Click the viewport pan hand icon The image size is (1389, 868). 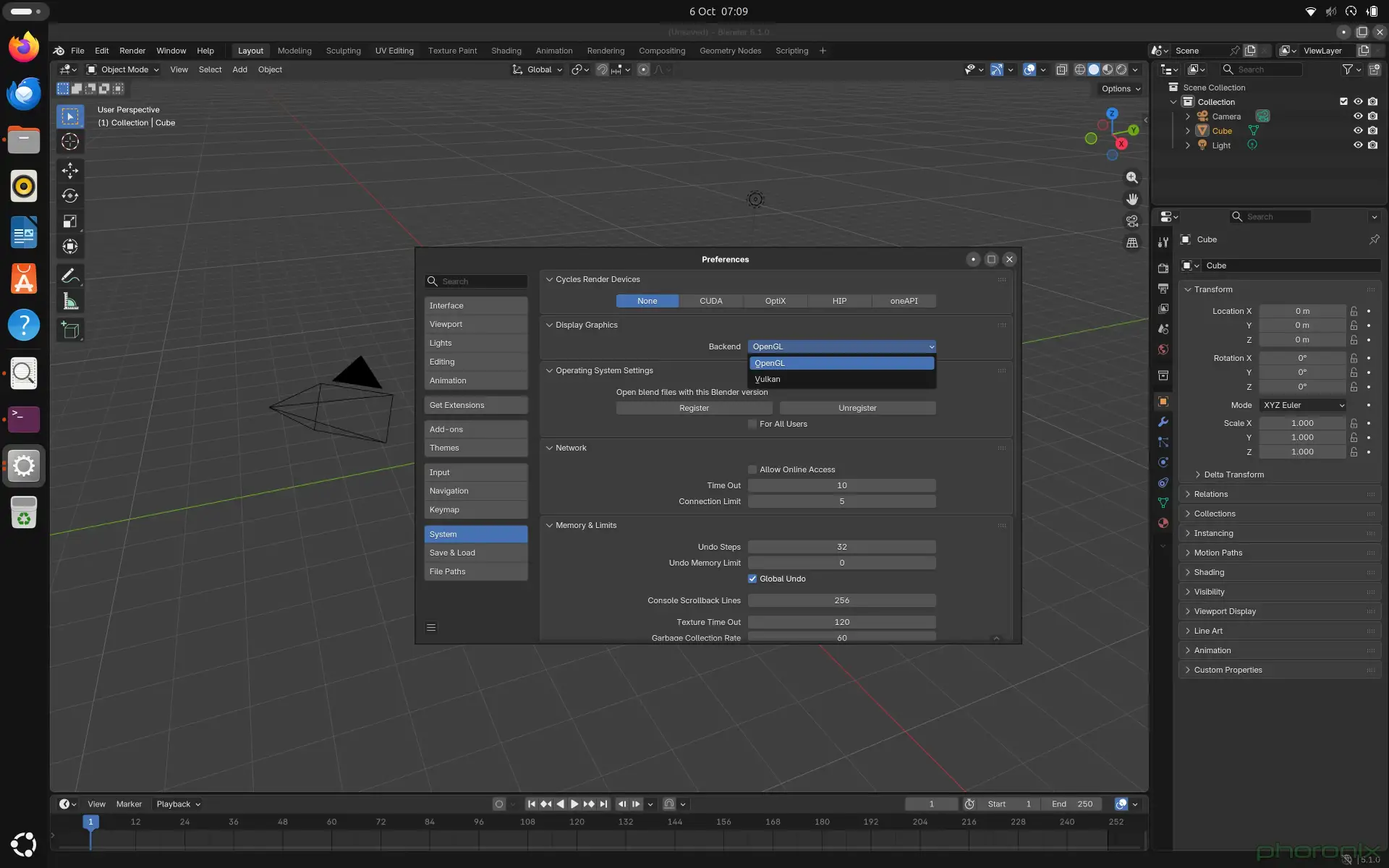coord(1132,200)
